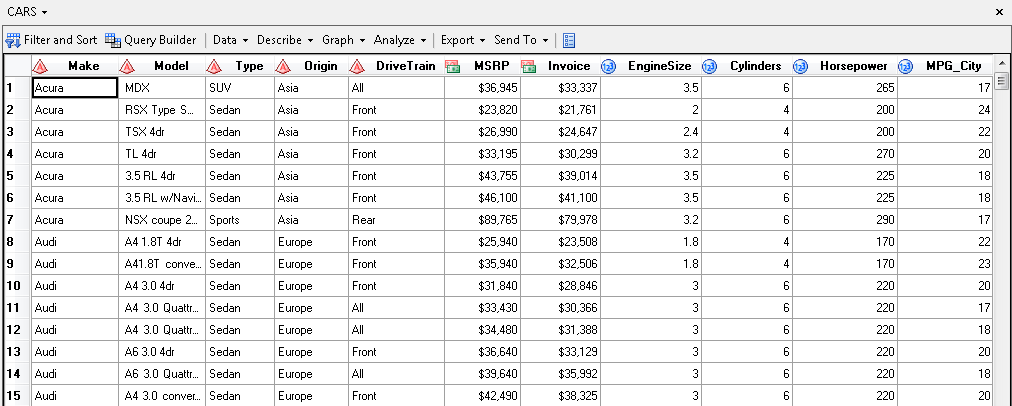Click the Make column character-type icon
This screenshot has width=1012, height=406.
click(x=41, y=66)
